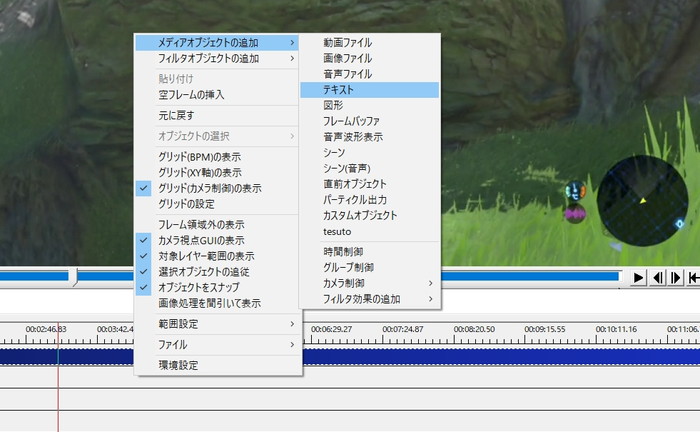Choose 直前オブジェクト
The image size is (700, 432).
click(370, 184)
